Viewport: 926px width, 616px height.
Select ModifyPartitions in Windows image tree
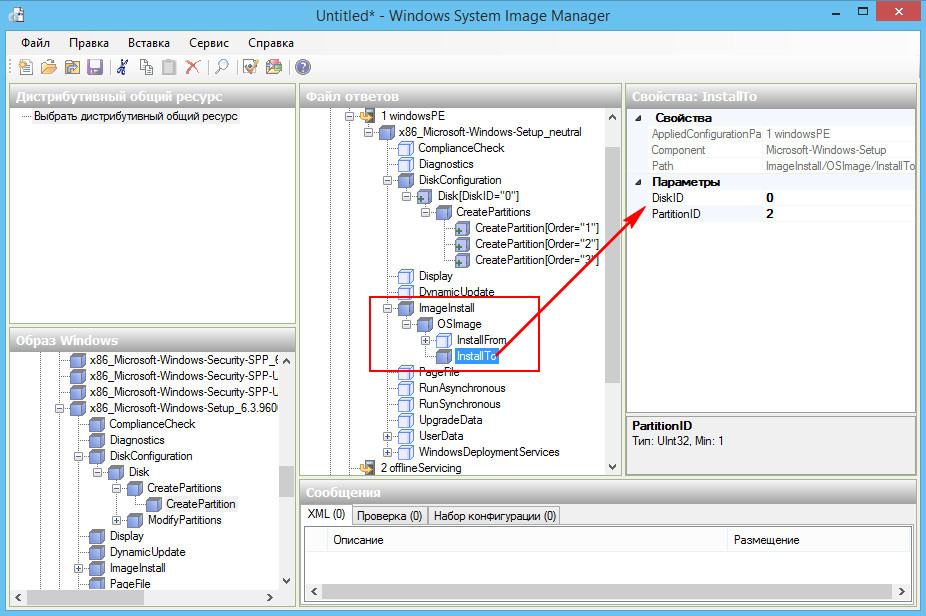(185, 520)
